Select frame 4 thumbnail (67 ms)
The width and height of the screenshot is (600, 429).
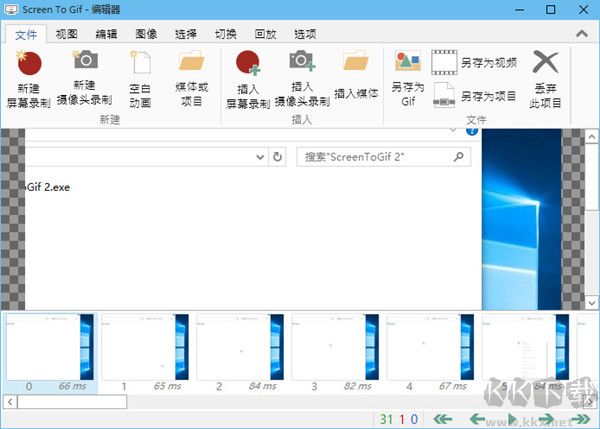tap(428, 347)
